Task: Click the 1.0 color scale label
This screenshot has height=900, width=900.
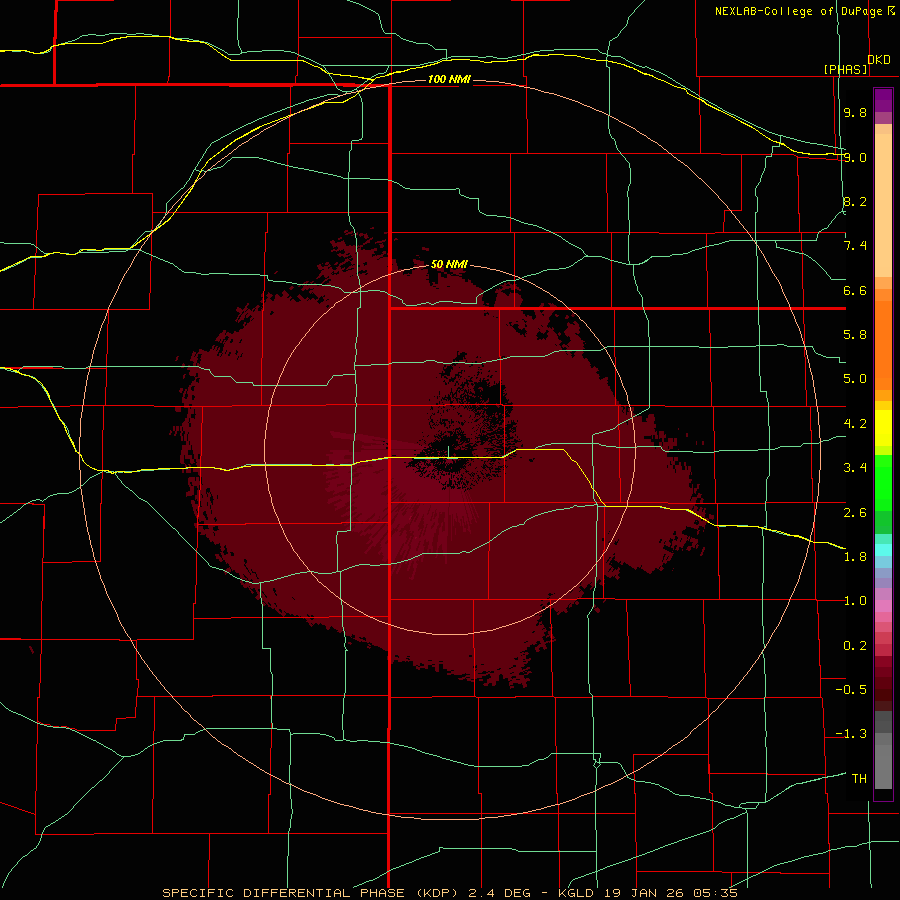Action: point(855,601)
